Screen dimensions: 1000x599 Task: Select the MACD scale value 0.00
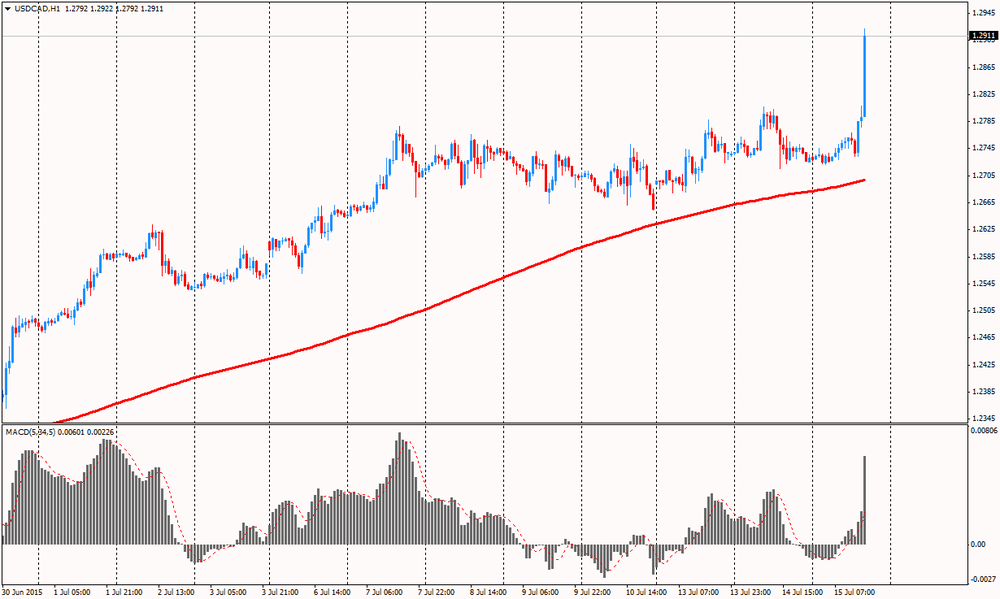978,544
